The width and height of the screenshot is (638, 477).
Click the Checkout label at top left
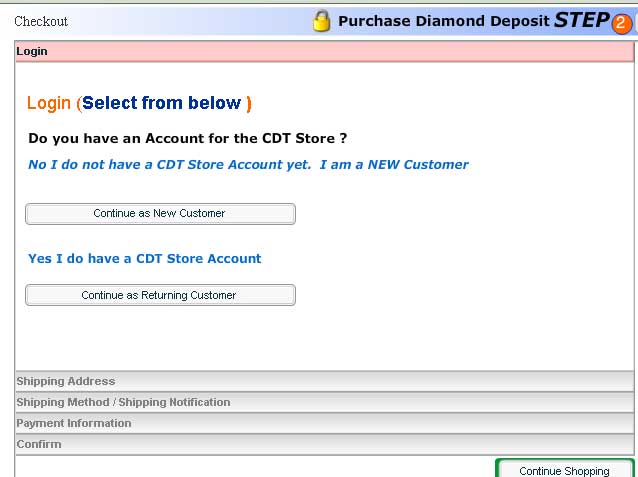point(41,21)
